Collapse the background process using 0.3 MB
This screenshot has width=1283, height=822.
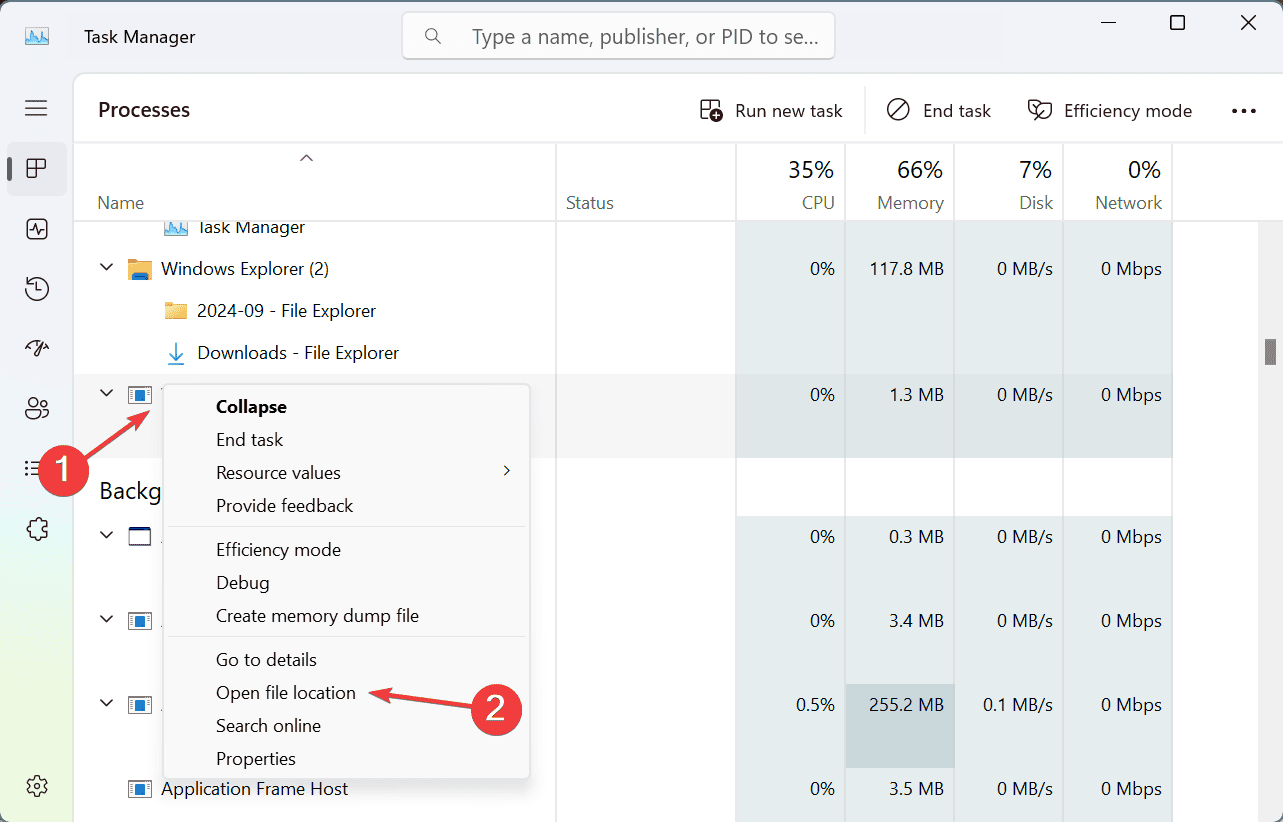pyautogui.click(x=106, y=536)
